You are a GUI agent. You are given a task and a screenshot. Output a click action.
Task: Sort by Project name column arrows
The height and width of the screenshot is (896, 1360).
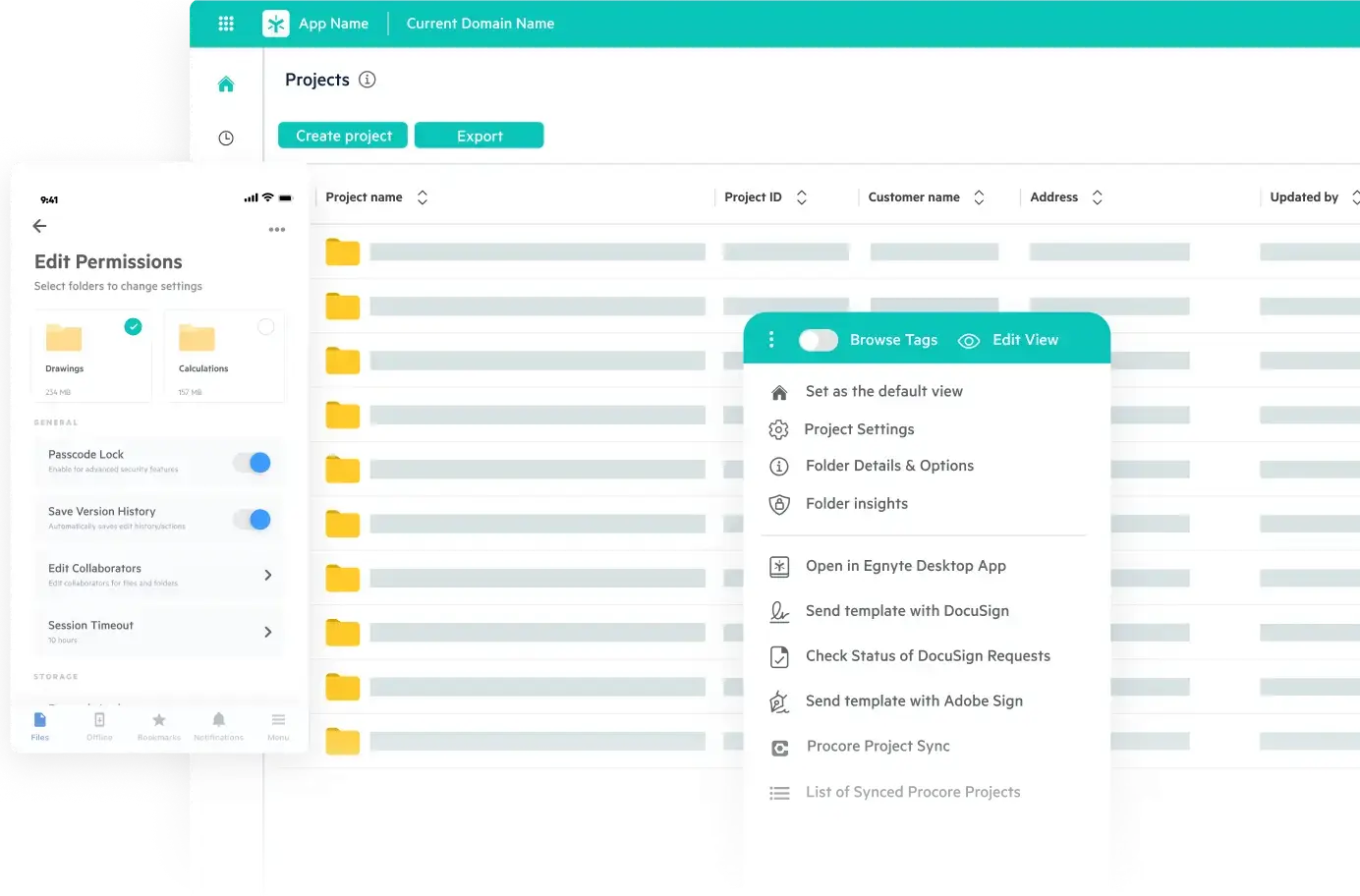[423, 197]
